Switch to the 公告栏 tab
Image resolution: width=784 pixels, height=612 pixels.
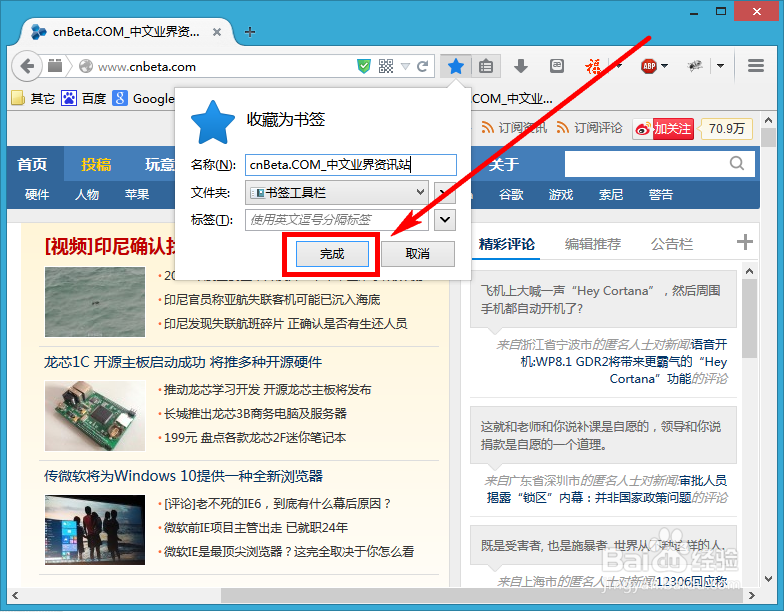click(x=672, y=244)
